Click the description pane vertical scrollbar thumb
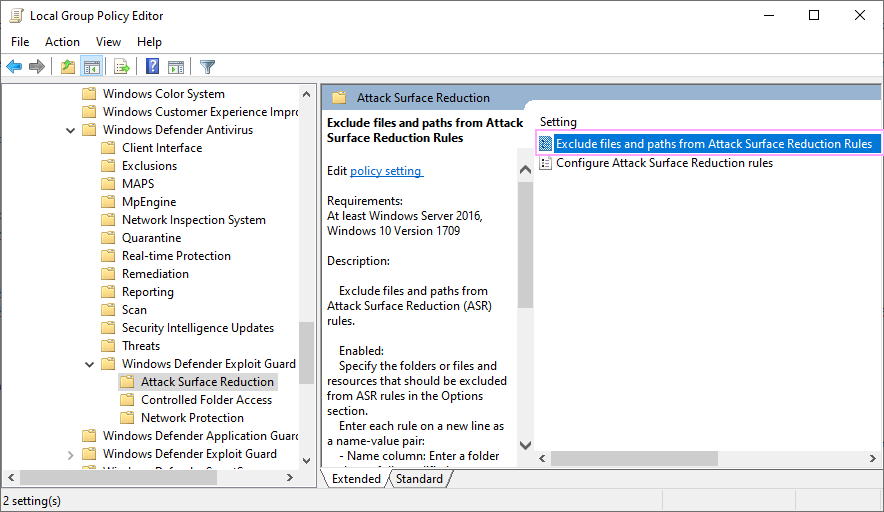 525,244
